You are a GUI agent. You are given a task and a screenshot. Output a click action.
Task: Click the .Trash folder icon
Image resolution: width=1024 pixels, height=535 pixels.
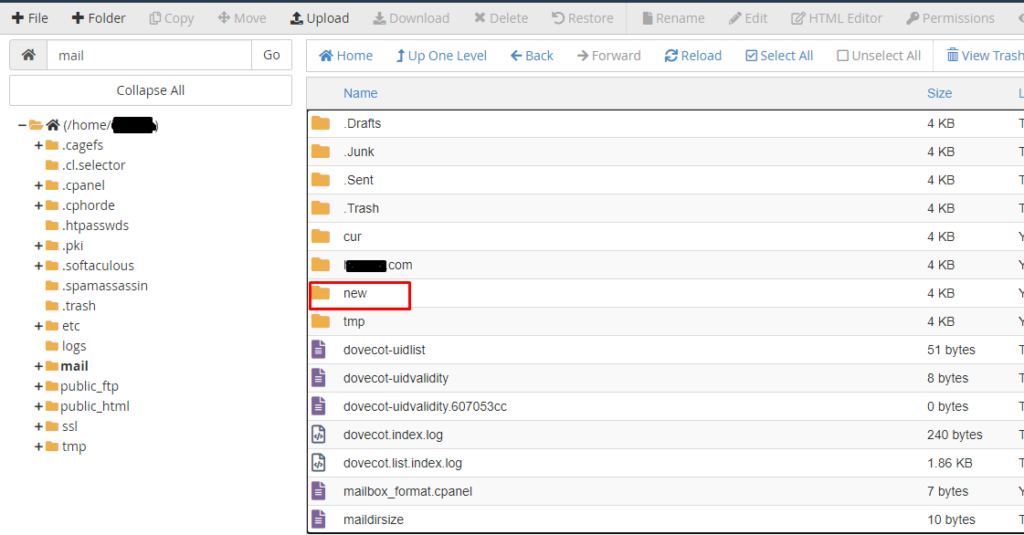click(321, 208)
